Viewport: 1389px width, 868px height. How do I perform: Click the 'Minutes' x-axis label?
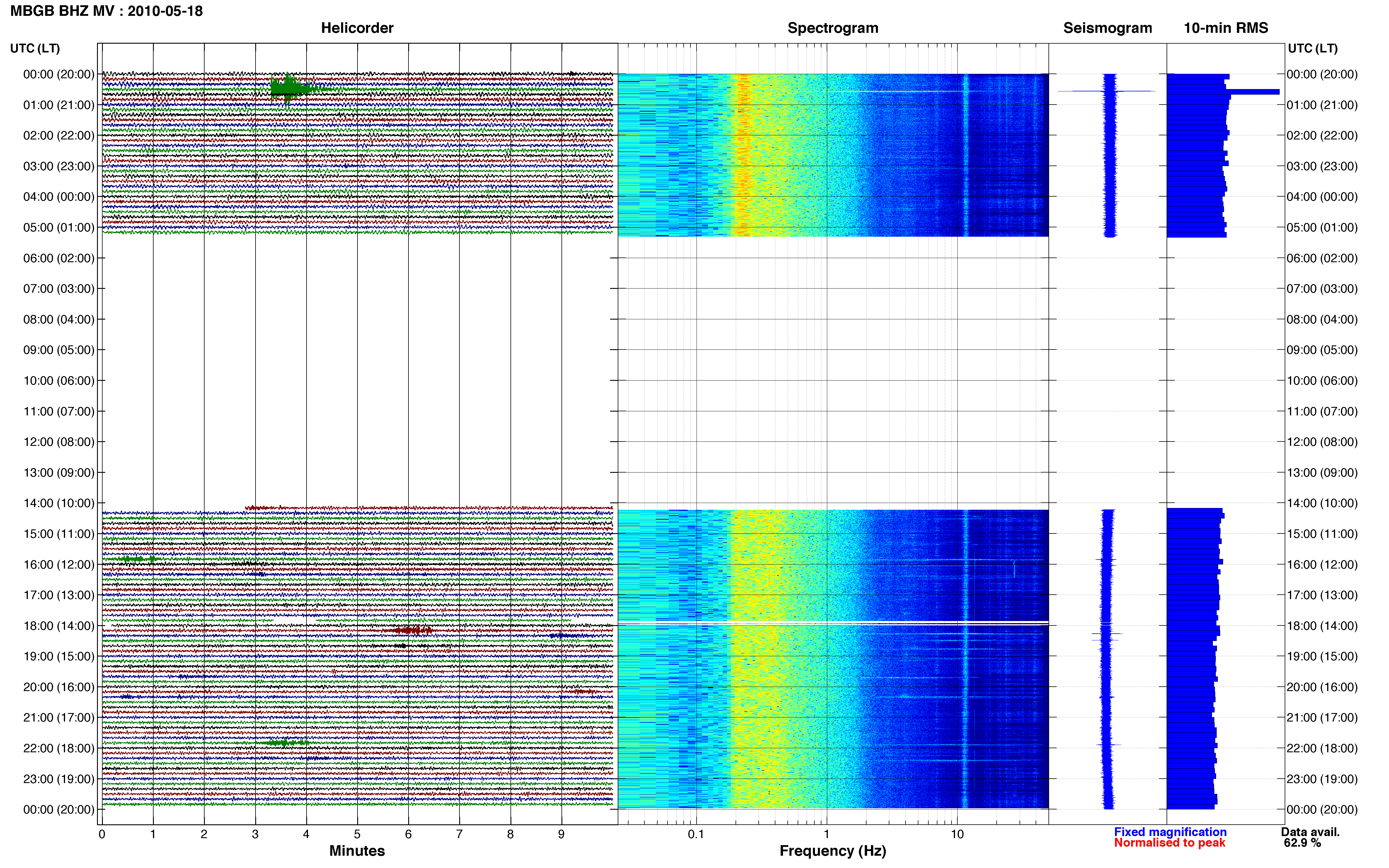pos(357,851)
